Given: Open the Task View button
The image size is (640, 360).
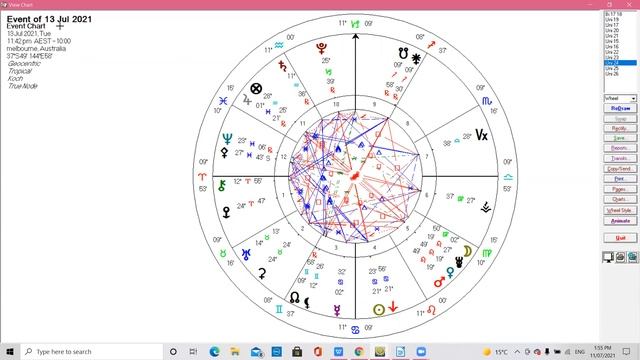Looking at the screenshot, I should pyautogui.click(x=193, y=351).
